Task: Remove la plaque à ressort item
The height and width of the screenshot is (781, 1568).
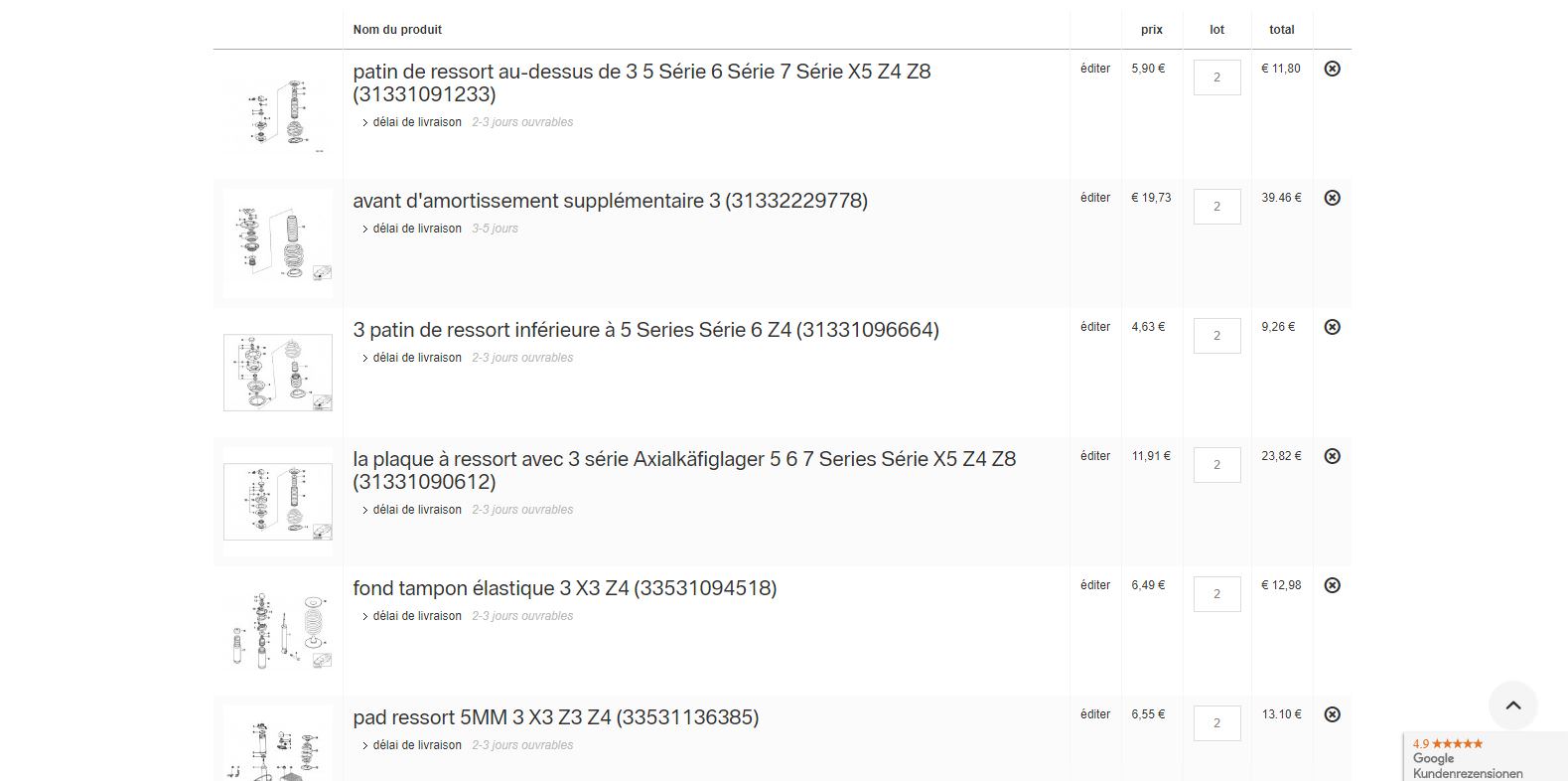Action: tap(1333, 456)
